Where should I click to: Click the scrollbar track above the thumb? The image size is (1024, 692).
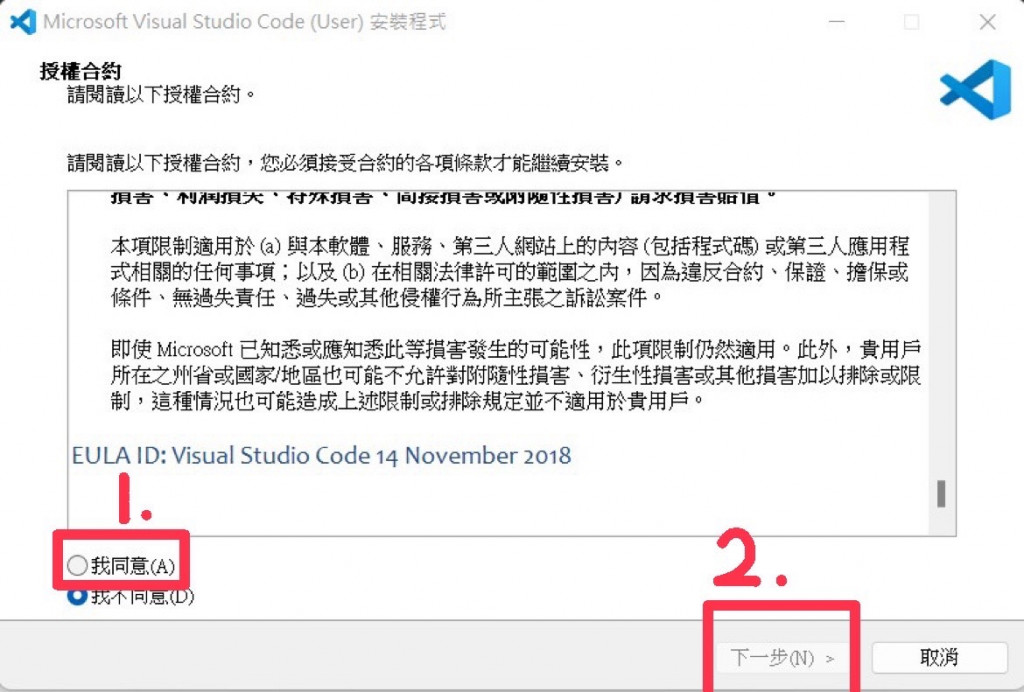(x=941, y=336)
